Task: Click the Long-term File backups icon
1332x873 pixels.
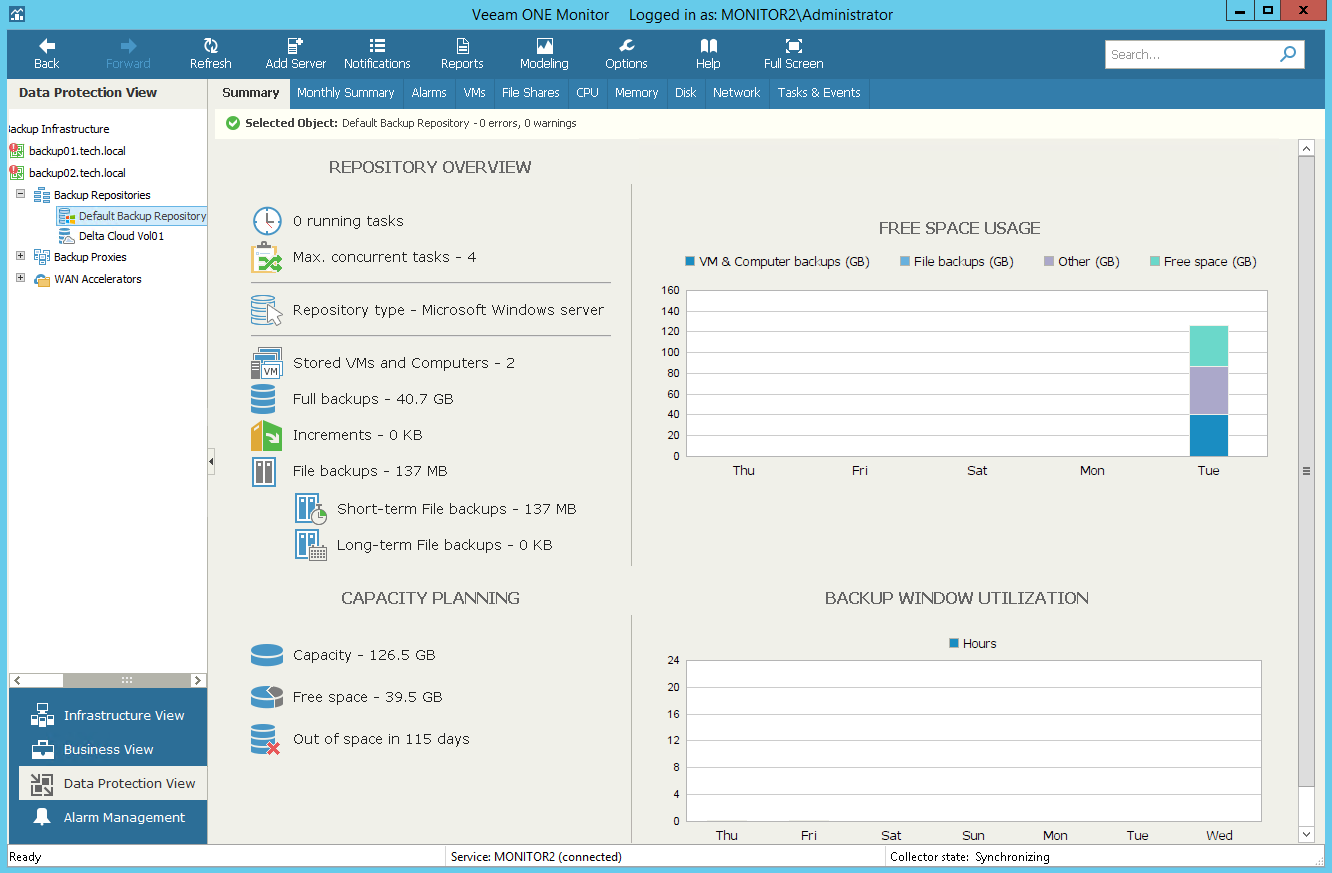Action: pyautogui.click(x=311, y=545)
